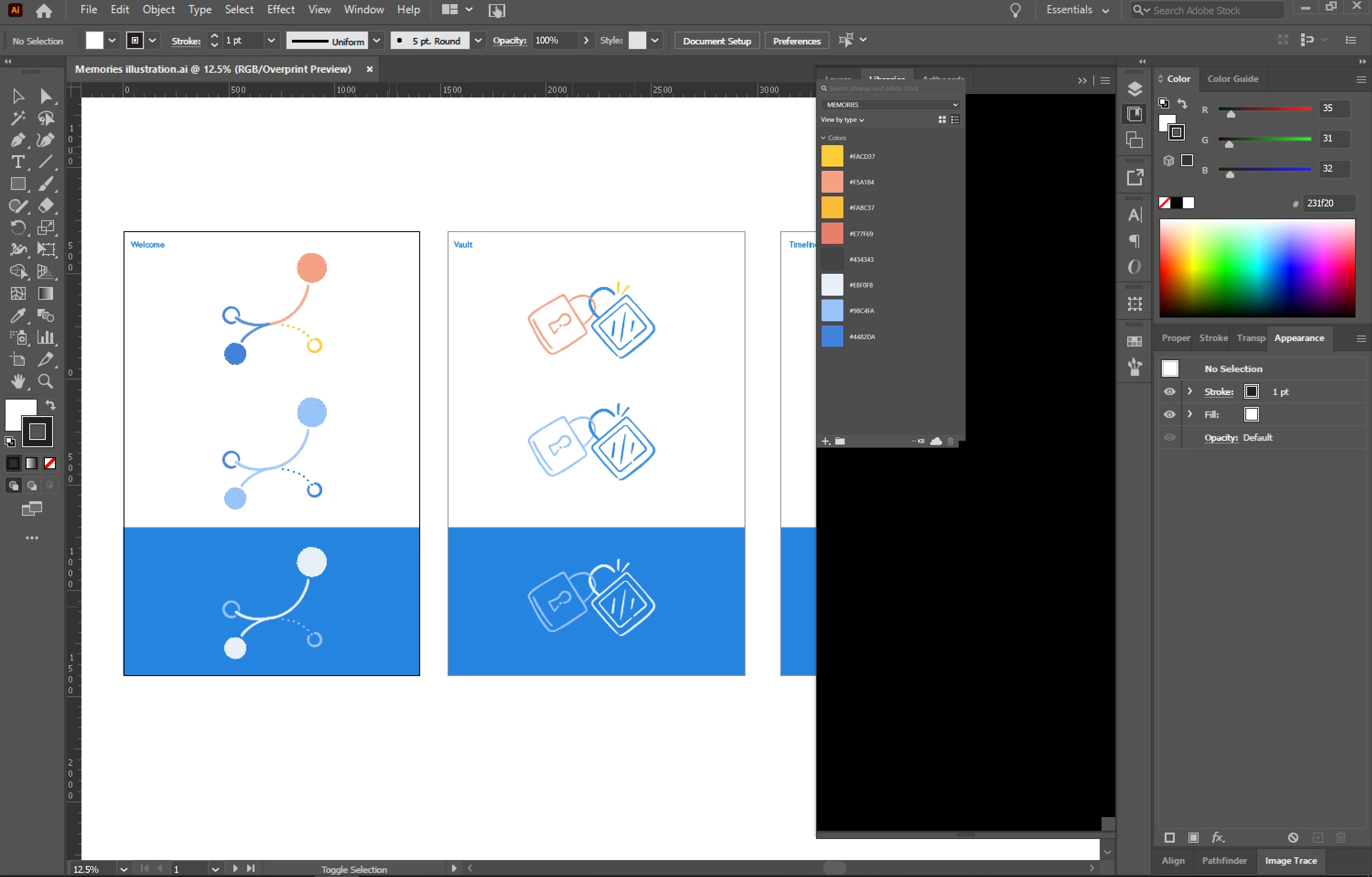Click the fx add effect icon

tap(1218, 837)
